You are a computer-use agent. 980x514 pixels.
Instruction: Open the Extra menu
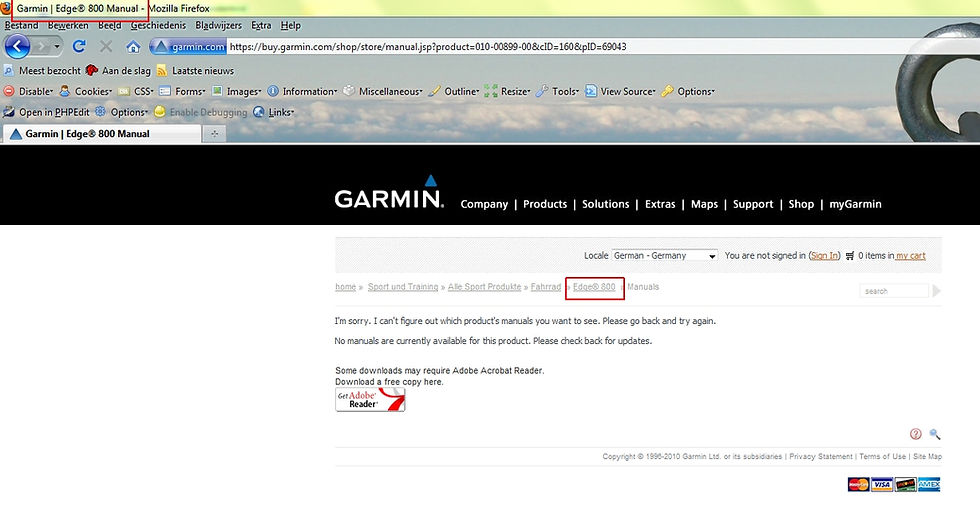pos(261,26)
